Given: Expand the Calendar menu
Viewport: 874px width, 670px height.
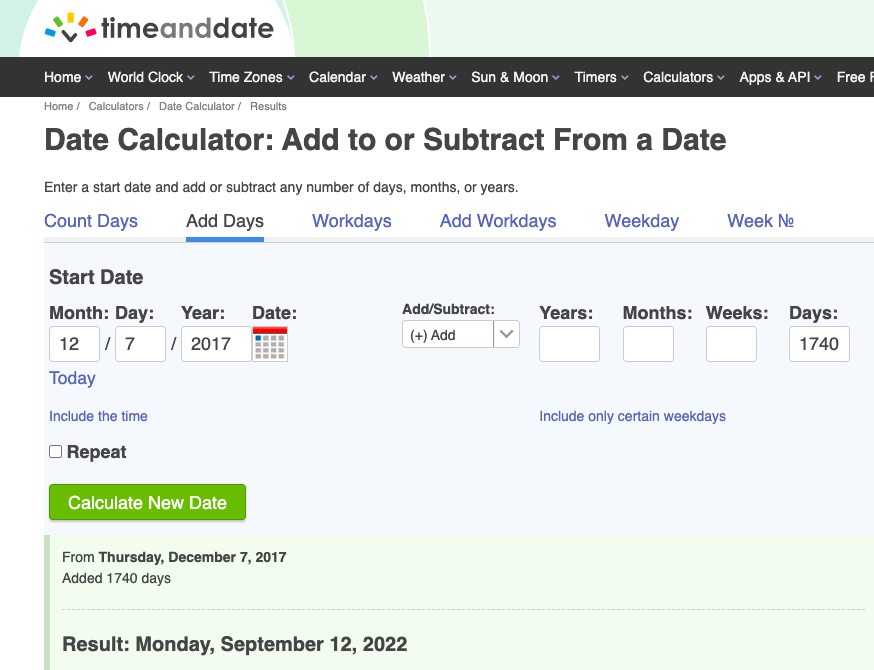Looking at the screenshot, I should pyautogui.click(x=343, y=77).
